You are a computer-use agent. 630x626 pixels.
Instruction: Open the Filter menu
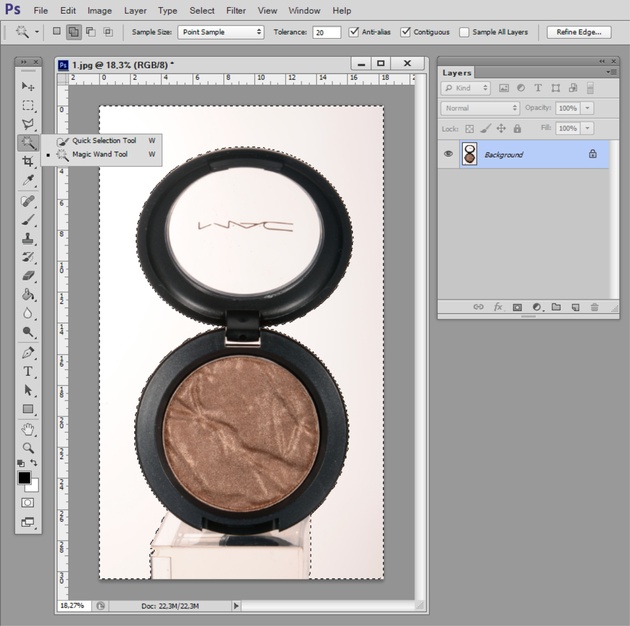pos(236,10)
